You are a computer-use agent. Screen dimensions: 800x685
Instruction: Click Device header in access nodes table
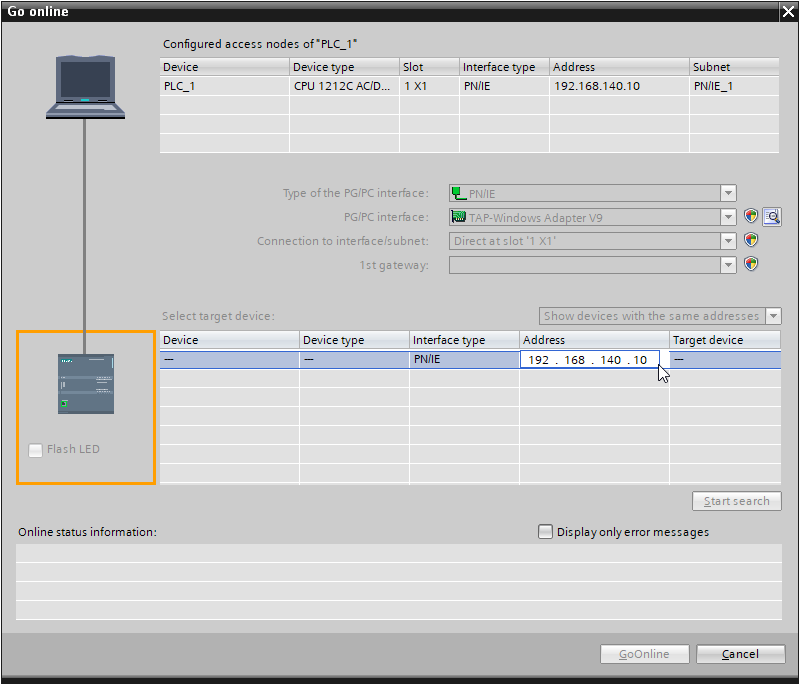[x=224, y=67]
